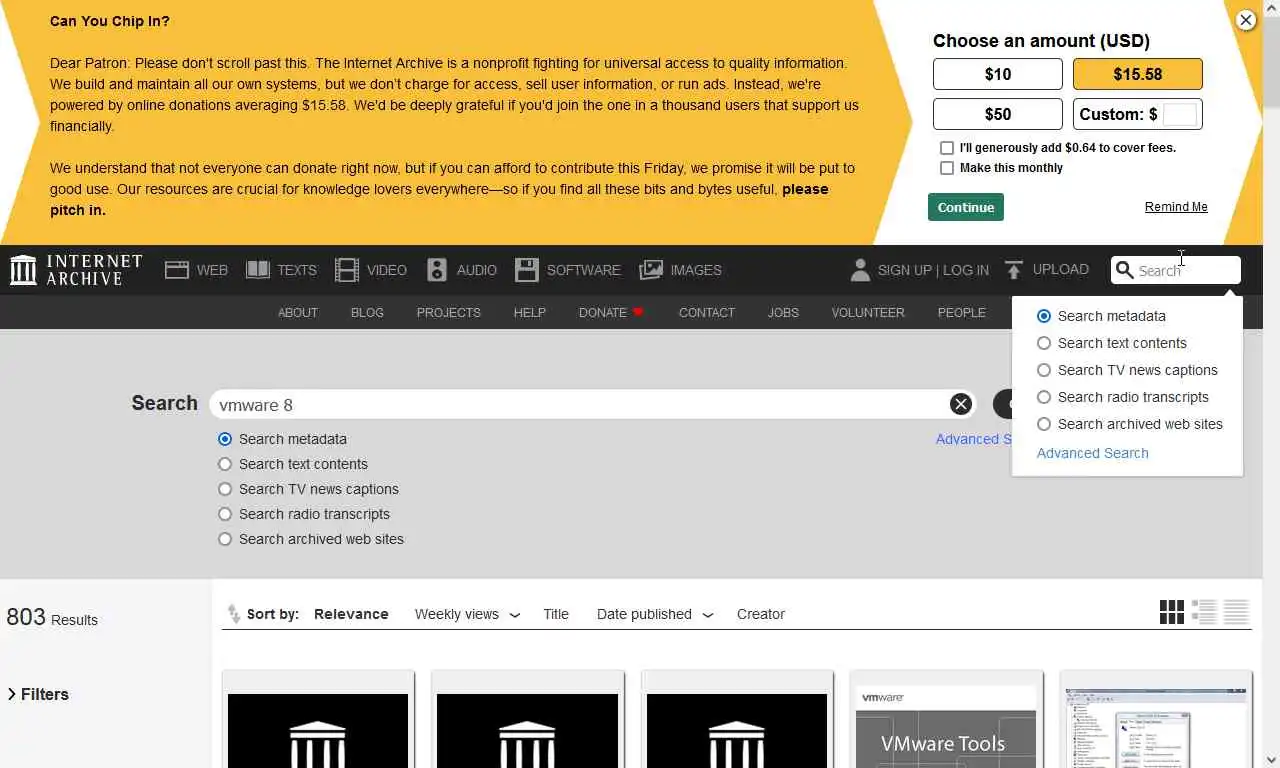The height and width of the screenshot is (768, 1280).
Task: Switch to compact list view
Action: tap(1236, 612)
